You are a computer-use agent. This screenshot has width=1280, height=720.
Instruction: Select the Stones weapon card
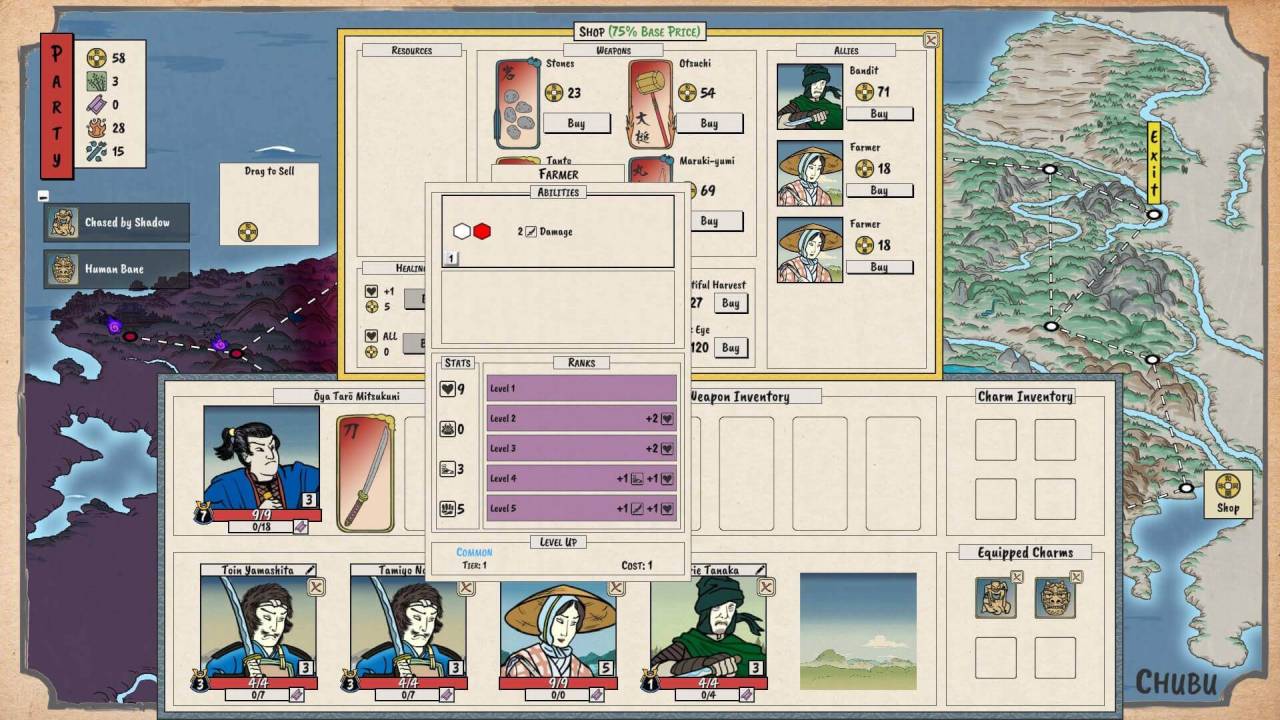[518, 103]
